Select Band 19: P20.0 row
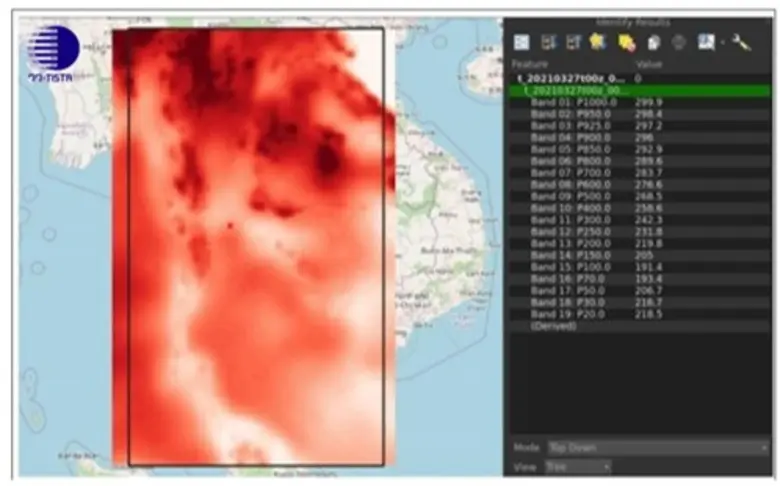 click(572, 314)
